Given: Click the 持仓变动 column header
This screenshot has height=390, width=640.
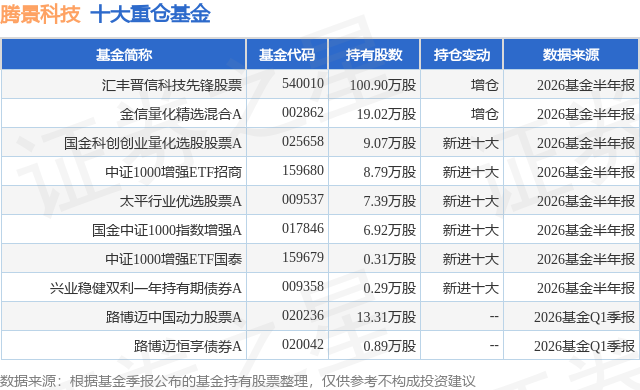Looking at the screenshot, I should point(462,55).
